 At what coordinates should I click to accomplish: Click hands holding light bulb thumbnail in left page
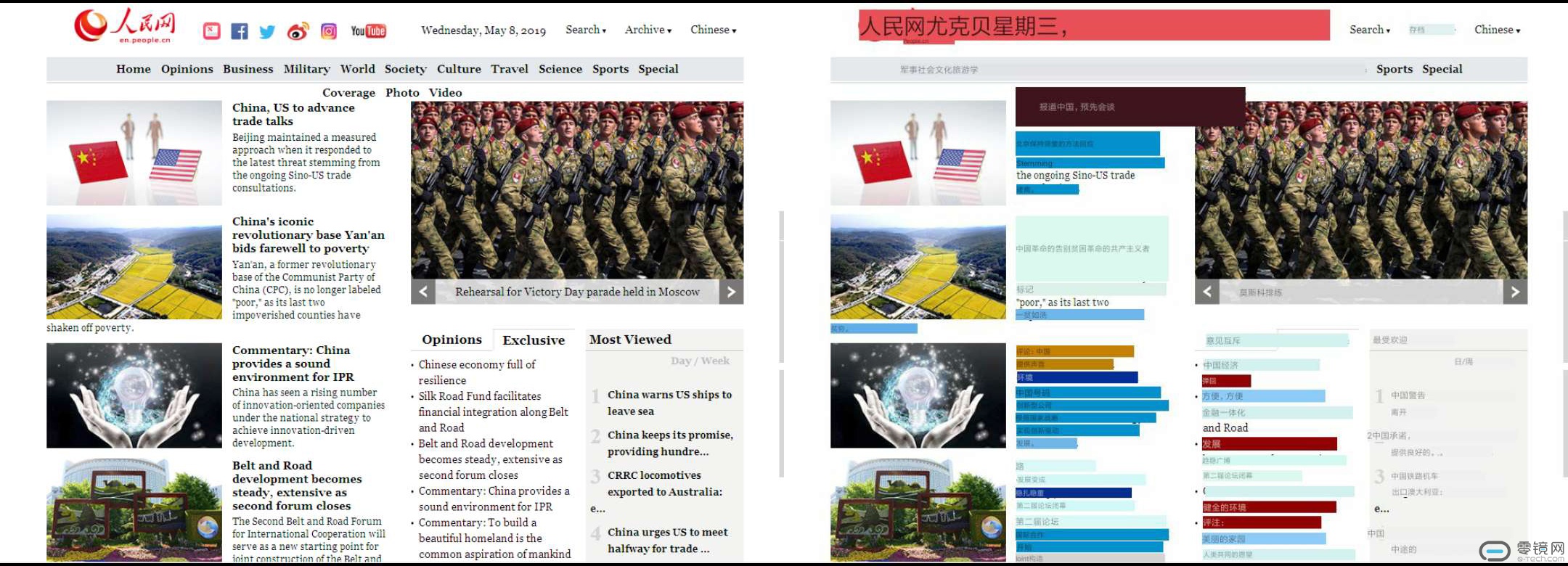click(134, 395)
